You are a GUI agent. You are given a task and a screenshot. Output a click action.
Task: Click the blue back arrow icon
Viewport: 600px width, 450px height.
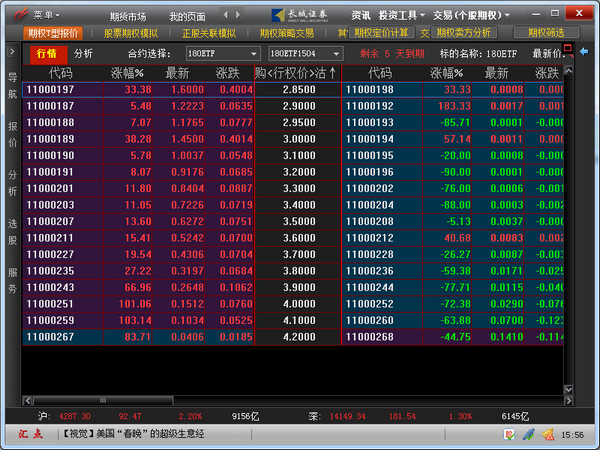coord(584,52)
